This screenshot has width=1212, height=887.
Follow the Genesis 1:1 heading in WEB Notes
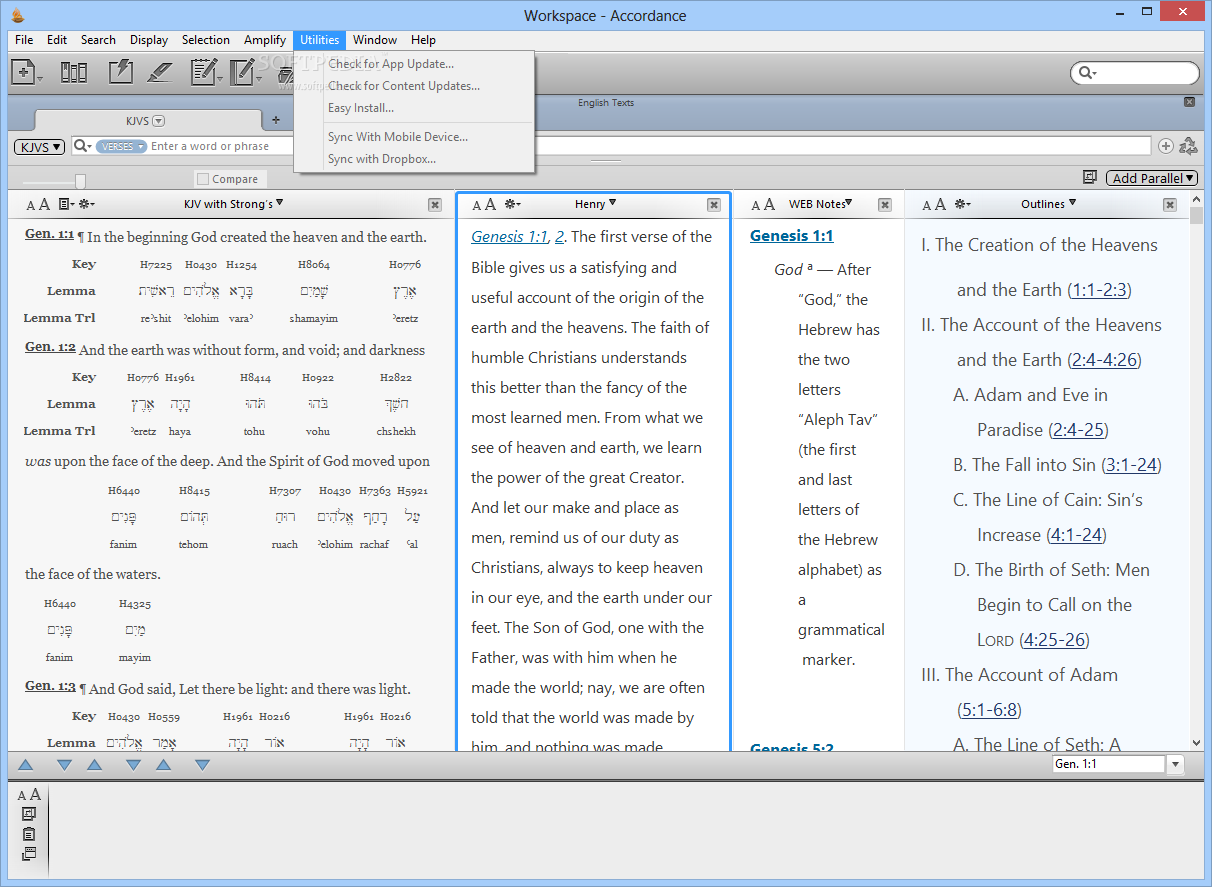(x=791, y=236)
